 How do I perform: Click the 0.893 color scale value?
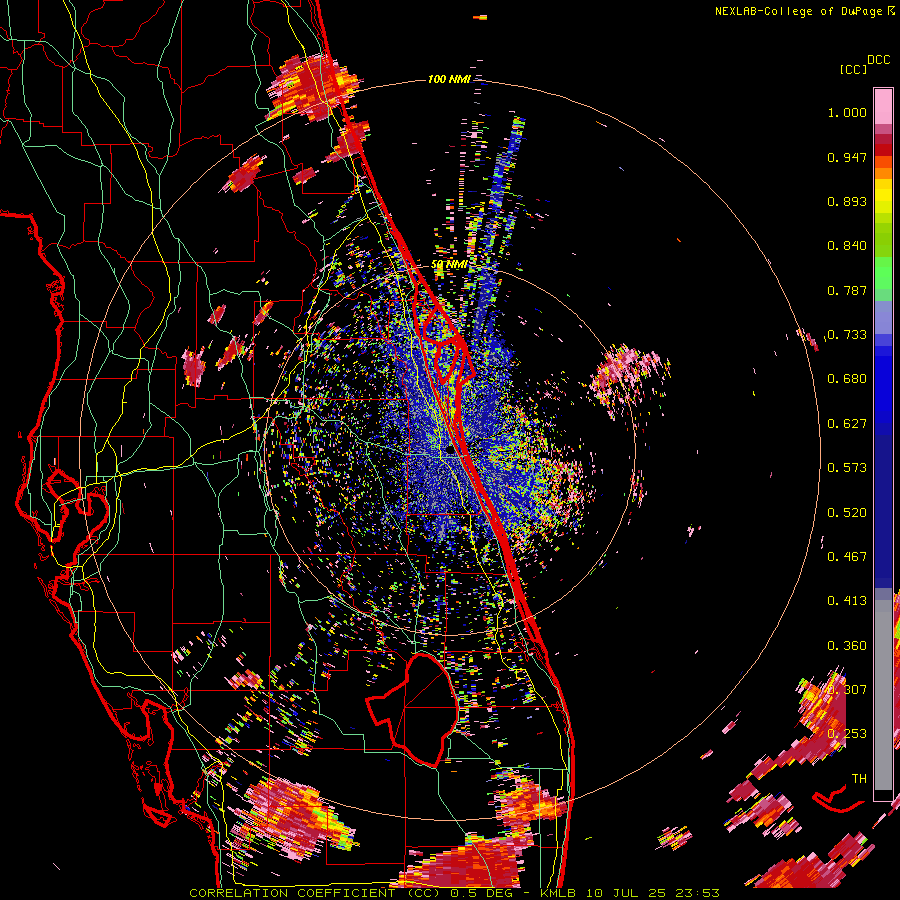pyautogui.click(x=847, y=201)
